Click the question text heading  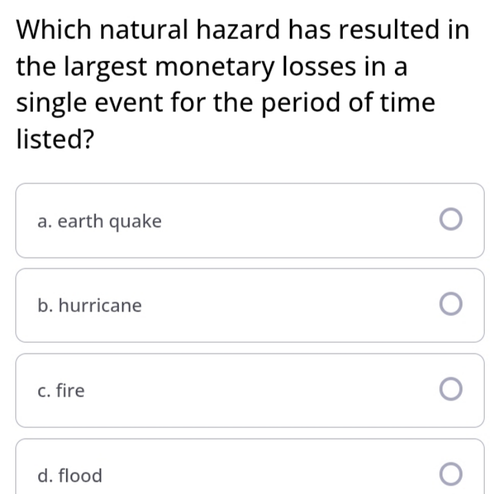[243, 84]
